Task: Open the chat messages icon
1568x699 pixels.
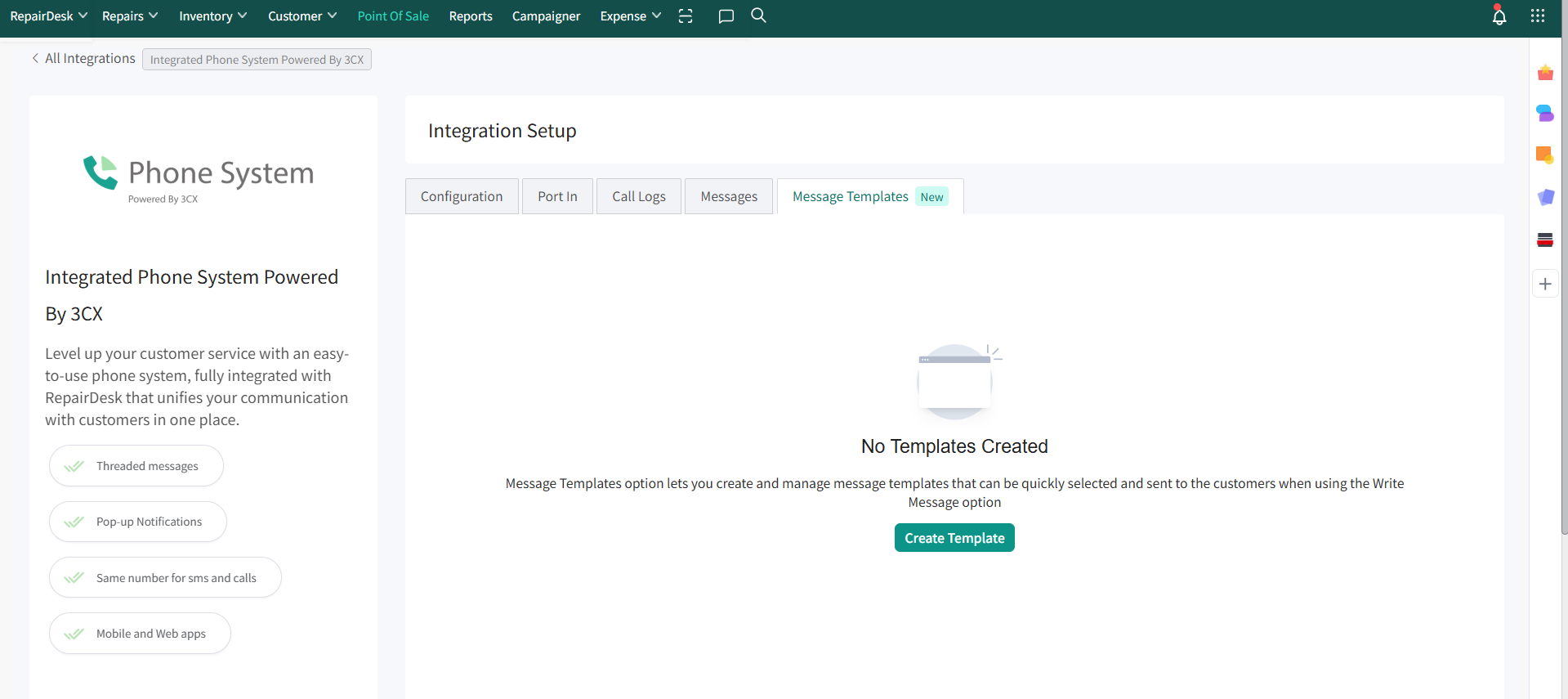Action: 726,16
